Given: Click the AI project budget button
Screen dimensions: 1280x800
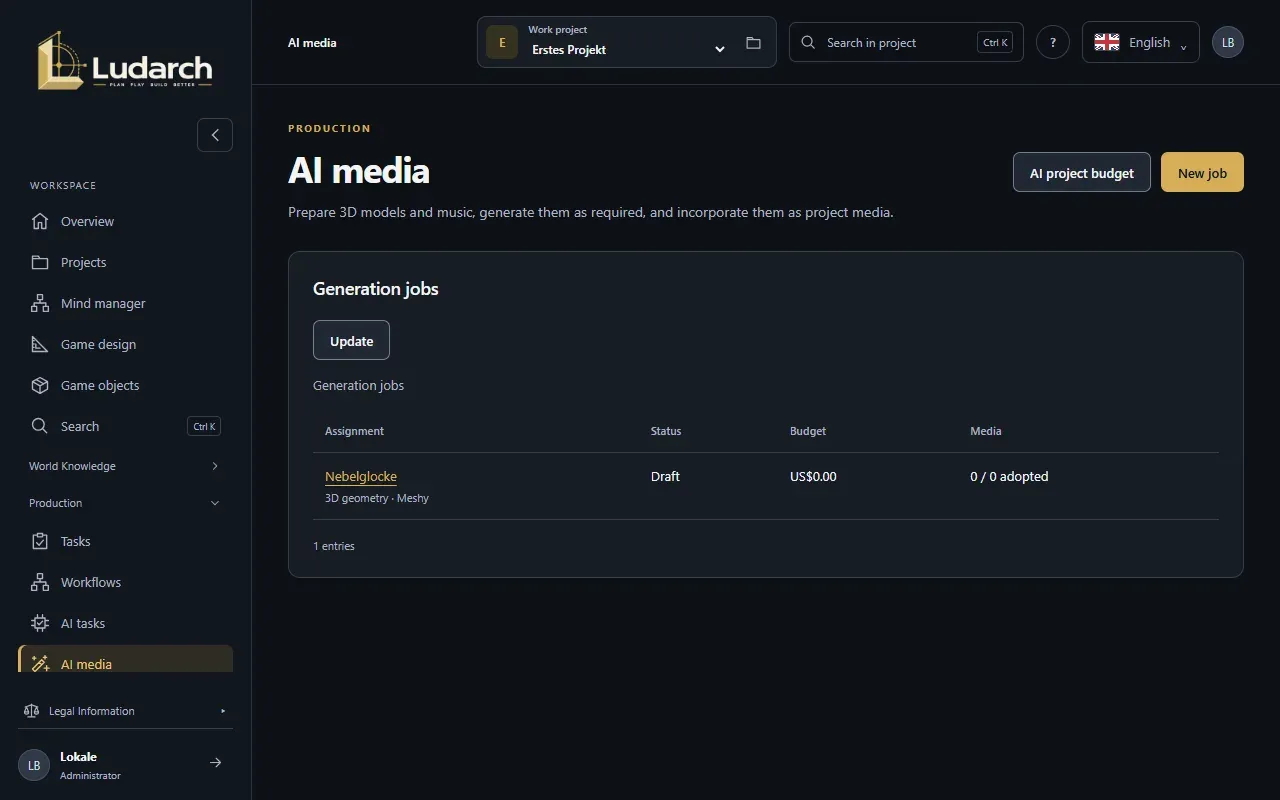Looking at the screenshot, I should click(1082, 172).
